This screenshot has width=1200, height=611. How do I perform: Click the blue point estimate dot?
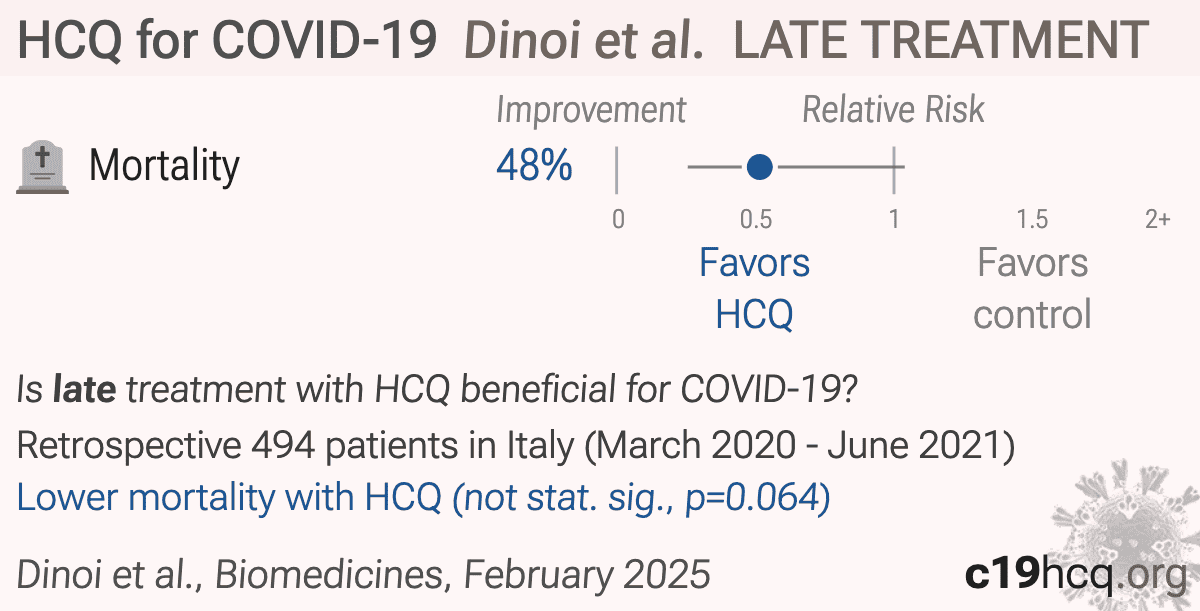pyautogui.click(x=759, y=167)
